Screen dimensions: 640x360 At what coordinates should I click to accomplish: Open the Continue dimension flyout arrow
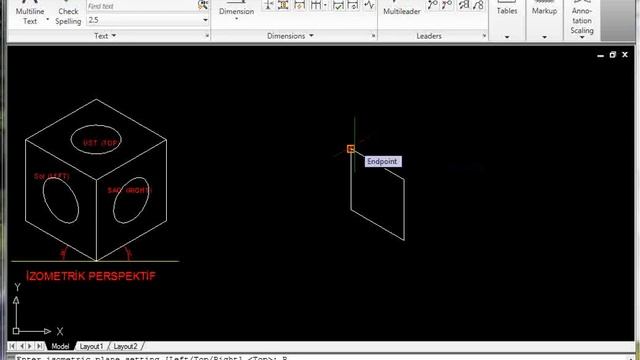pyautogui.click(x=325, y=5)
